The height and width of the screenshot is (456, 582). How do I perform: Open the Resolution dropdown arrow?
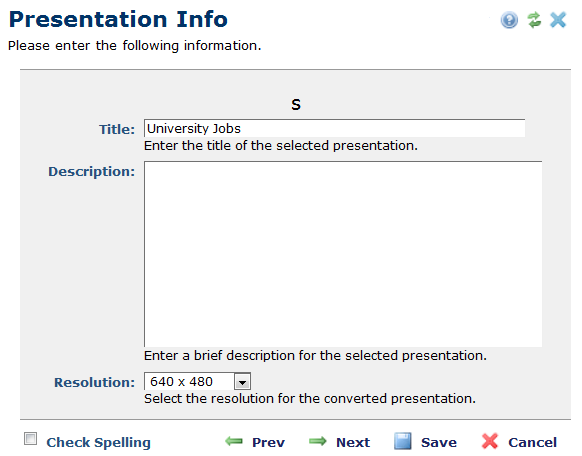(242, 381)
